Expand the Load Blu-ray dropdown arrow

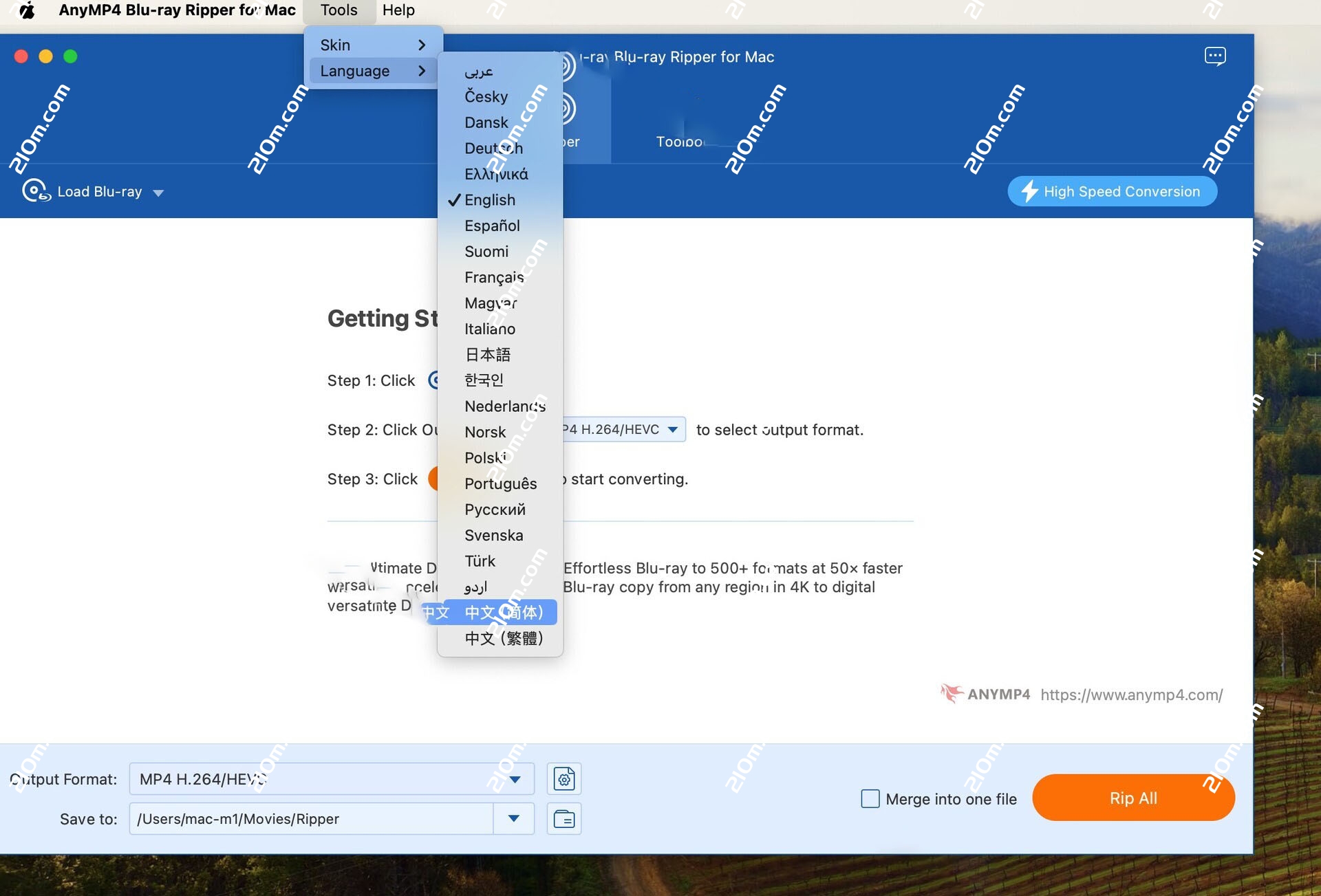(159, 193)
